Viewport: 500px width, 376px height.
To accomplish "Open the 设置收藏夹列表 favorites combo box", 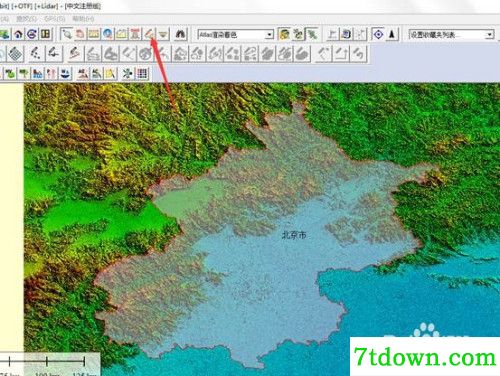I will (451, 34).
